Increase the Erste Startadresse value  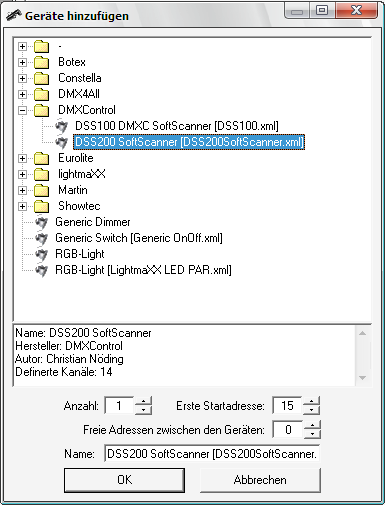(312, 401)
